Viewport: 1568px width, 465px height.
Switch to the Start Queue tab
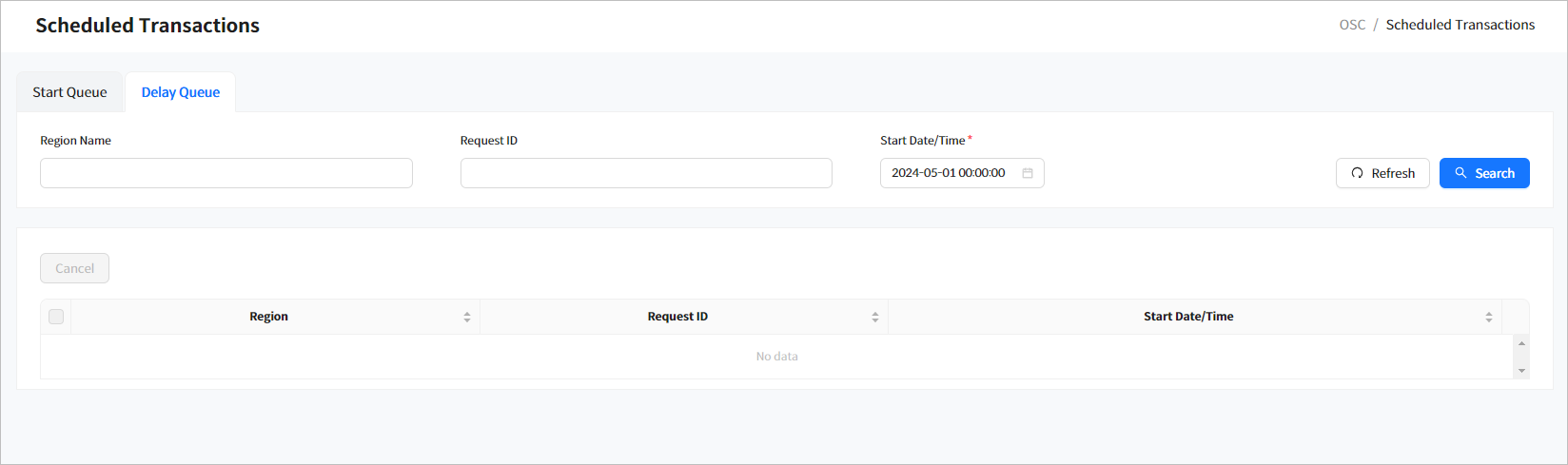(69, 92)
